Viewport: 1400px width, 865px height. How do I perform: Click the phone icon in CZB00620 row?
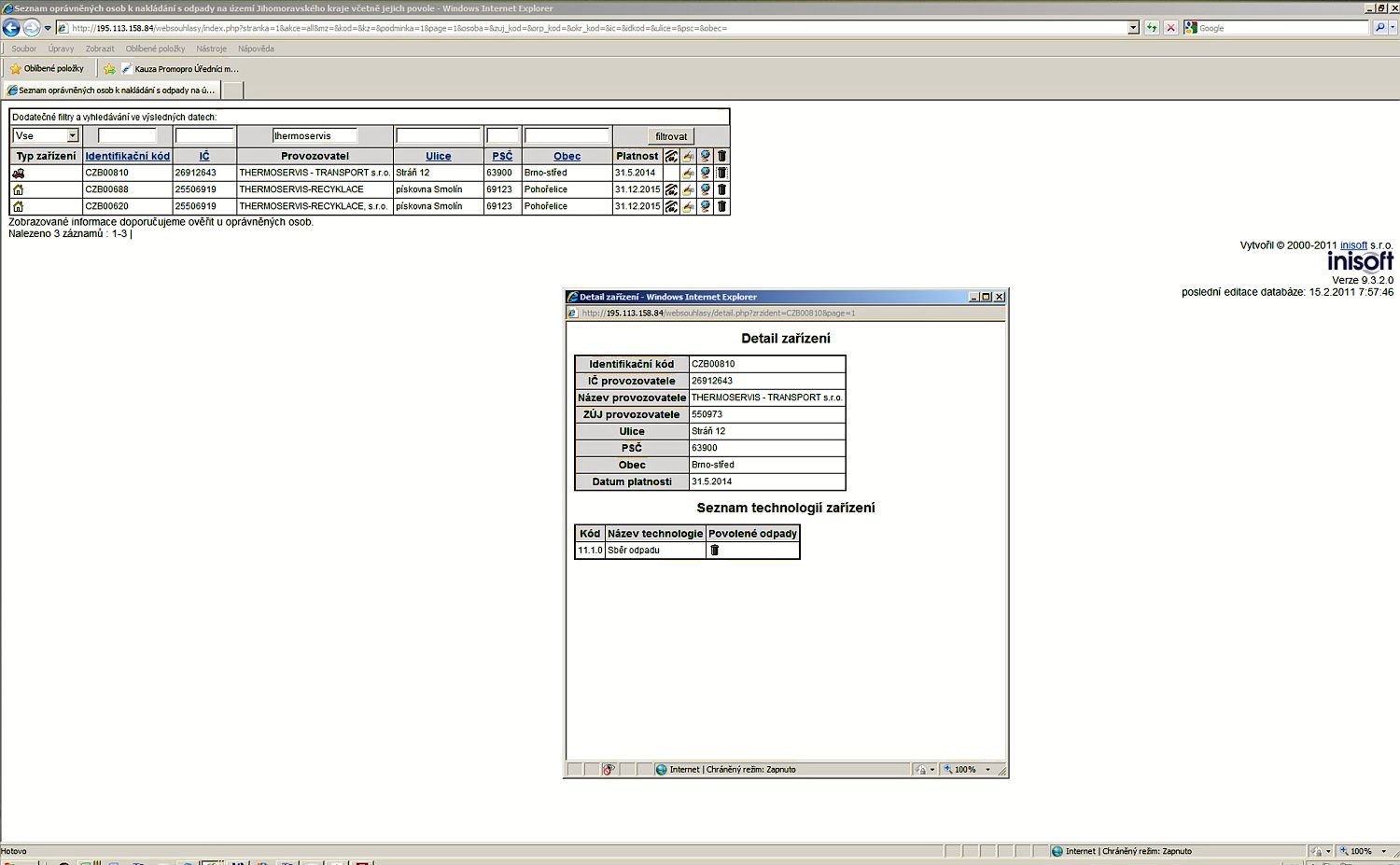pyautogui.click(x=671, y=206)
